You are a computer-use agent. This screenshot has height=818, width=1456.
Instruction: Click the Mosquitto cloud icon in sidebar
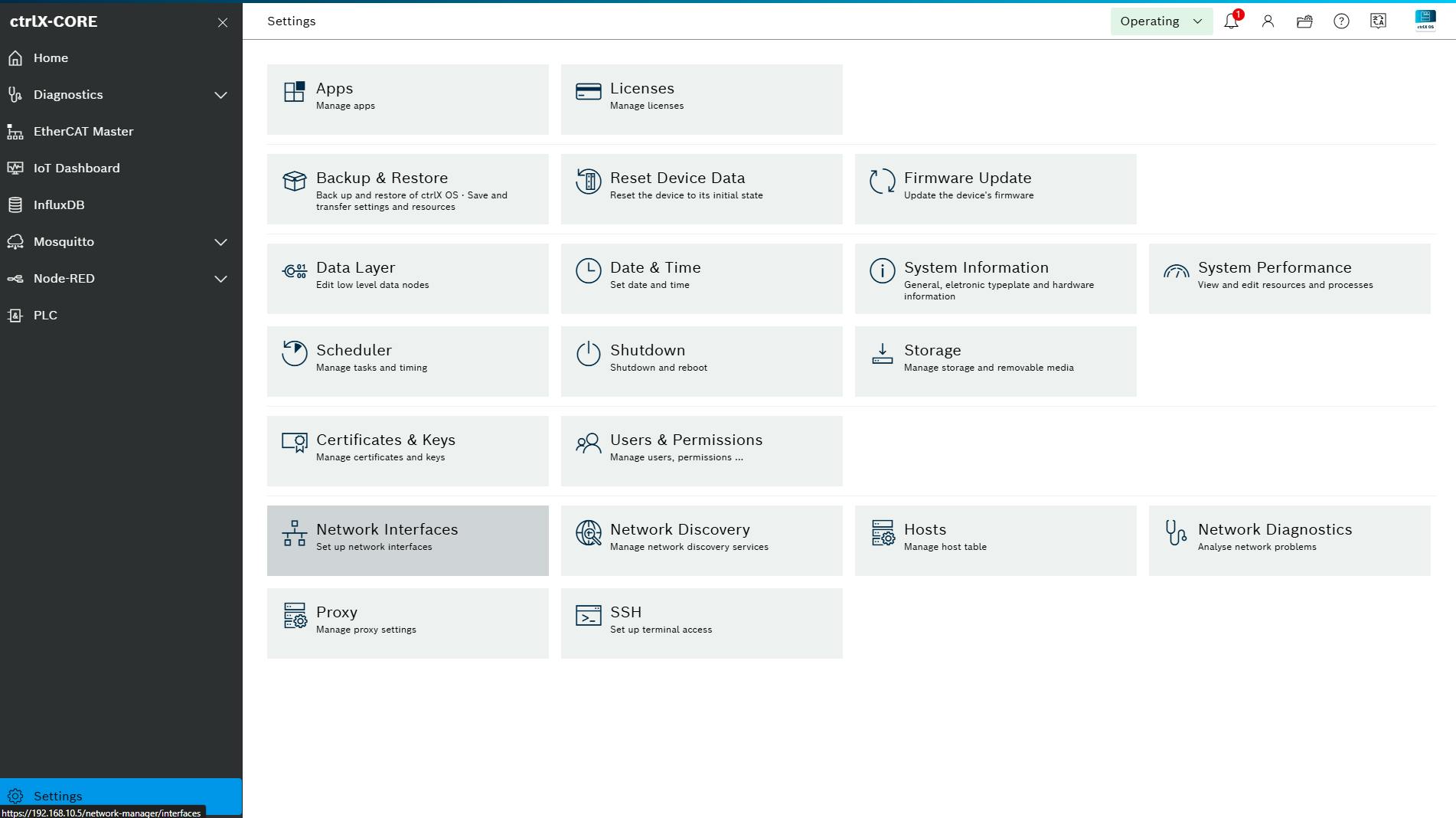coord(15,242)
